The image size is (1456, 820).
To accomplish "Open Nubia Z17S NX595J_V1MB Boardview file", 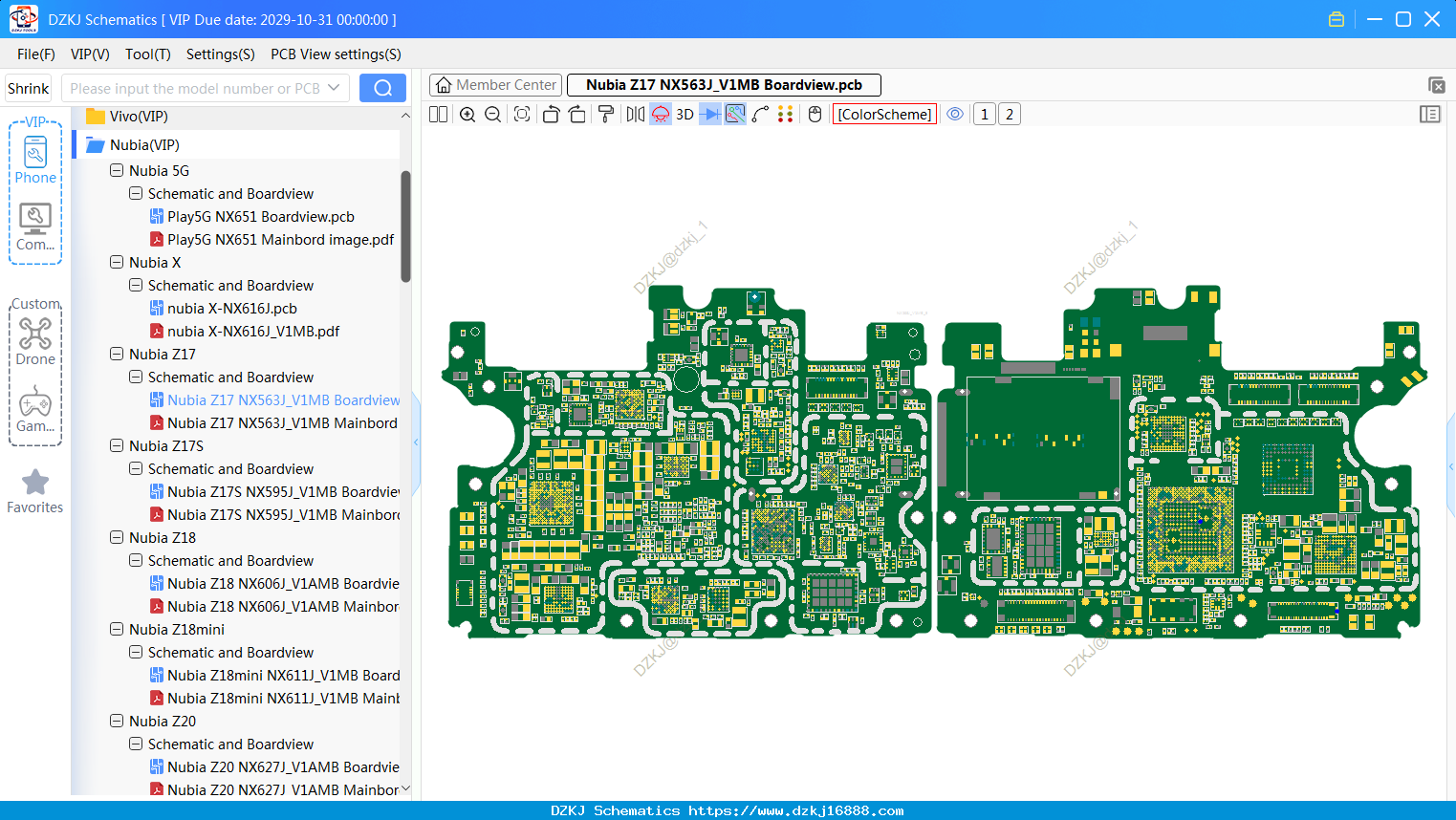I will click(283, 491).
